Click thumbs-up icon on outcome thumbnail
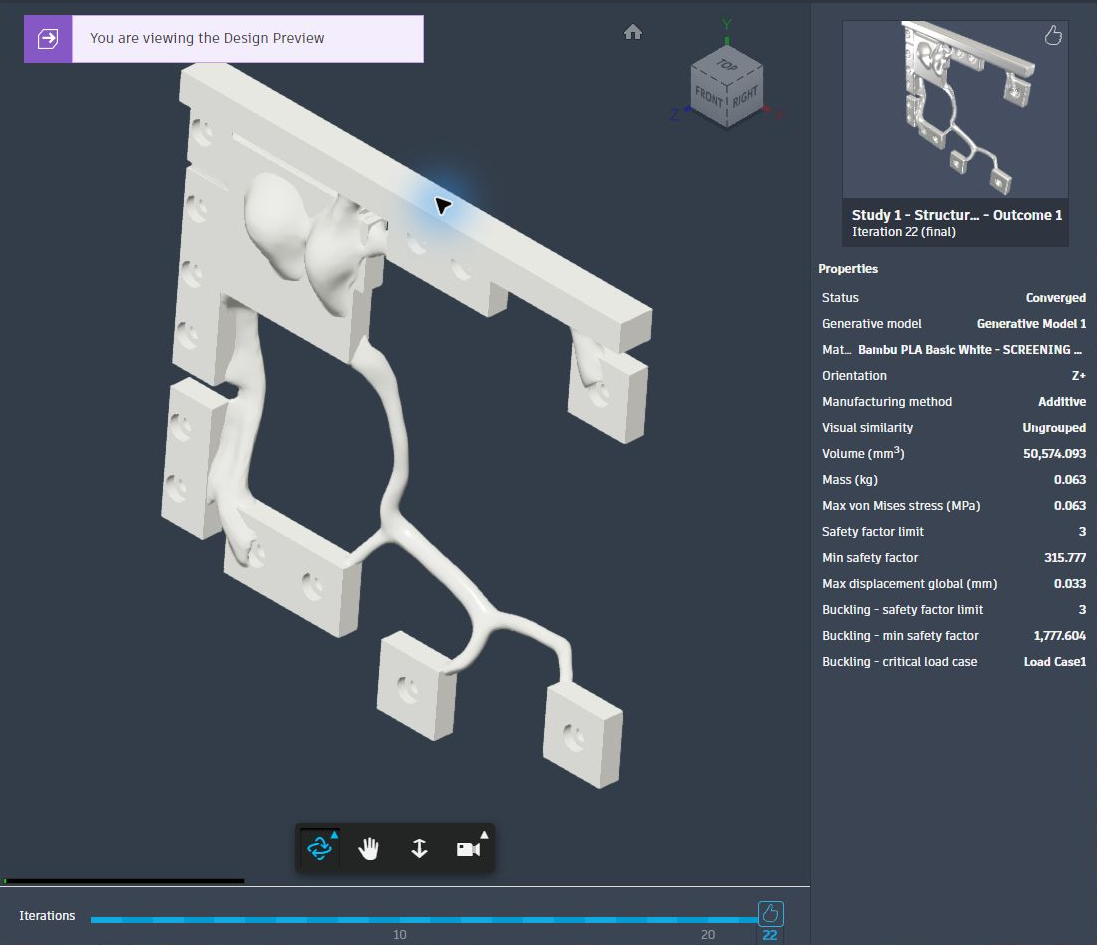Screen dimensions: 1097x945 click(1053, 35)
